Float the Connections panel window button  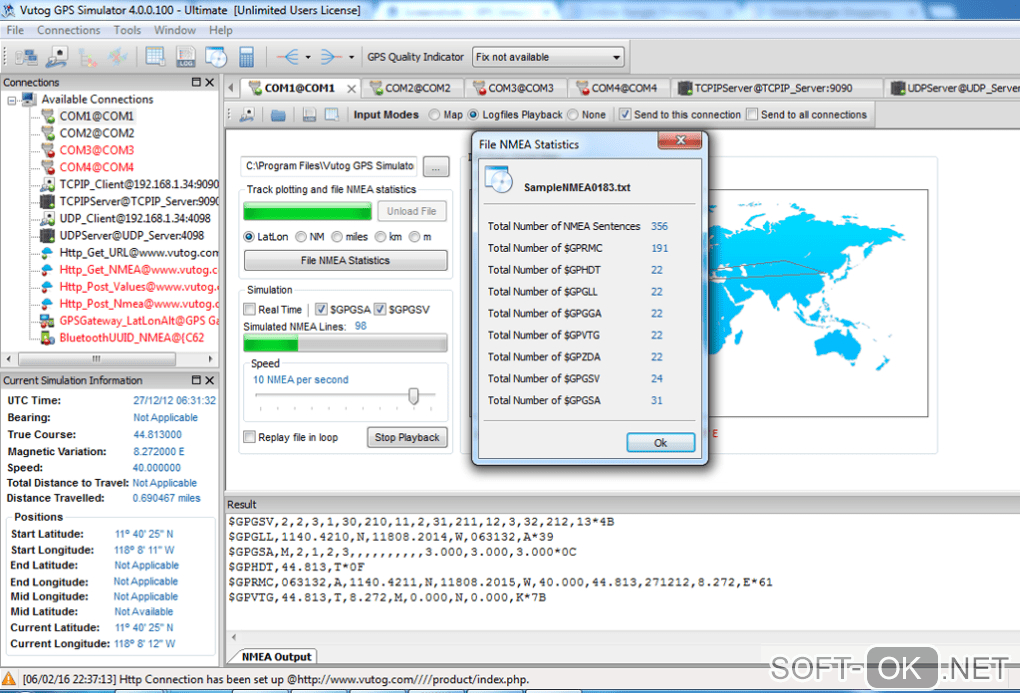click(x=196, y=82)
